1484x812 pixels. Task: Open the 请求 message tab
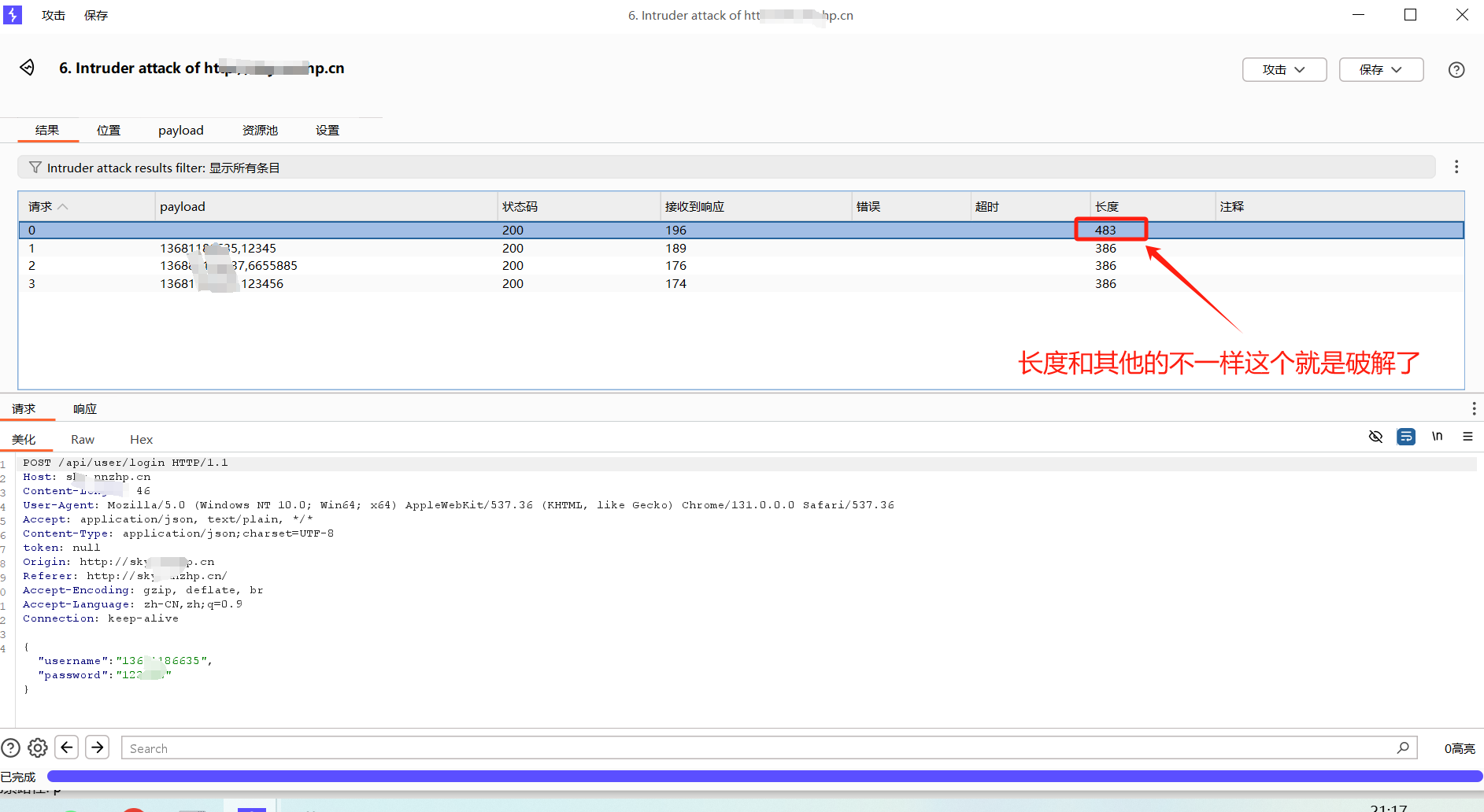tap(24, 408)
